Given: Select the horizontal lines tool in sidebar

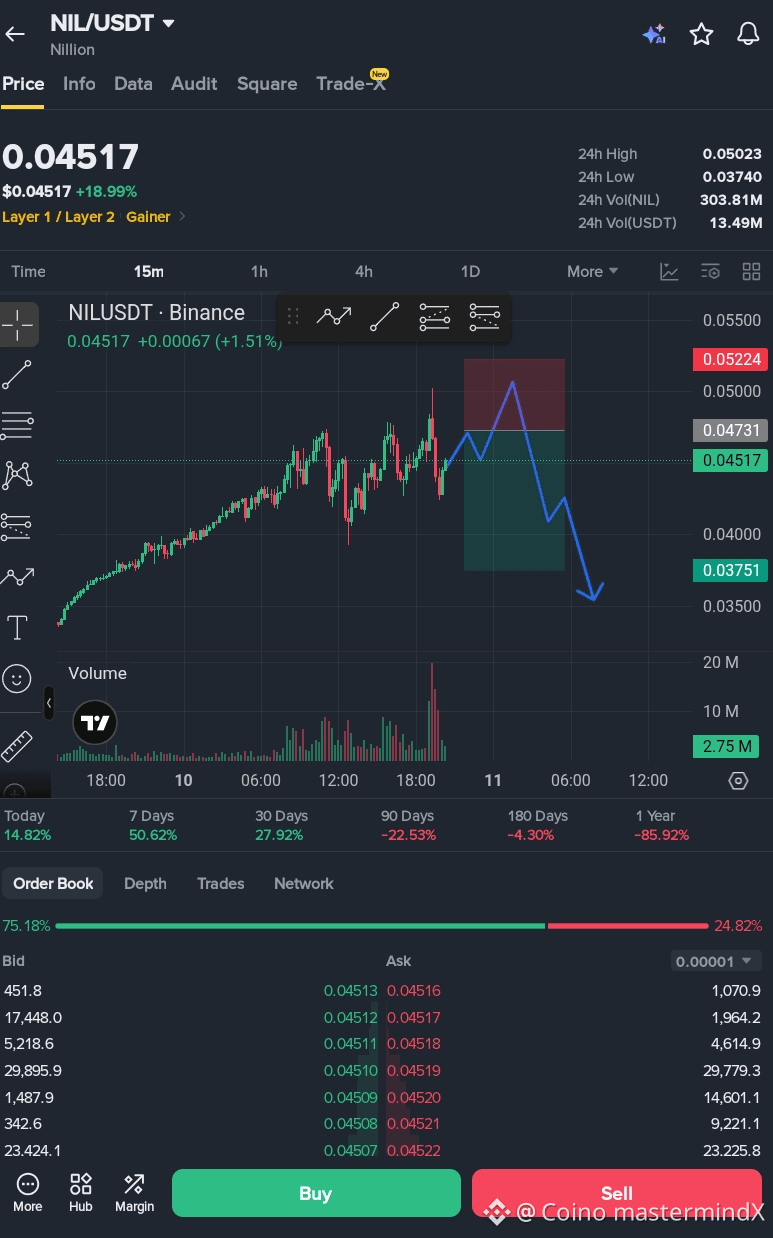Looking at the screenshot, I should click(x=17, y=425).
